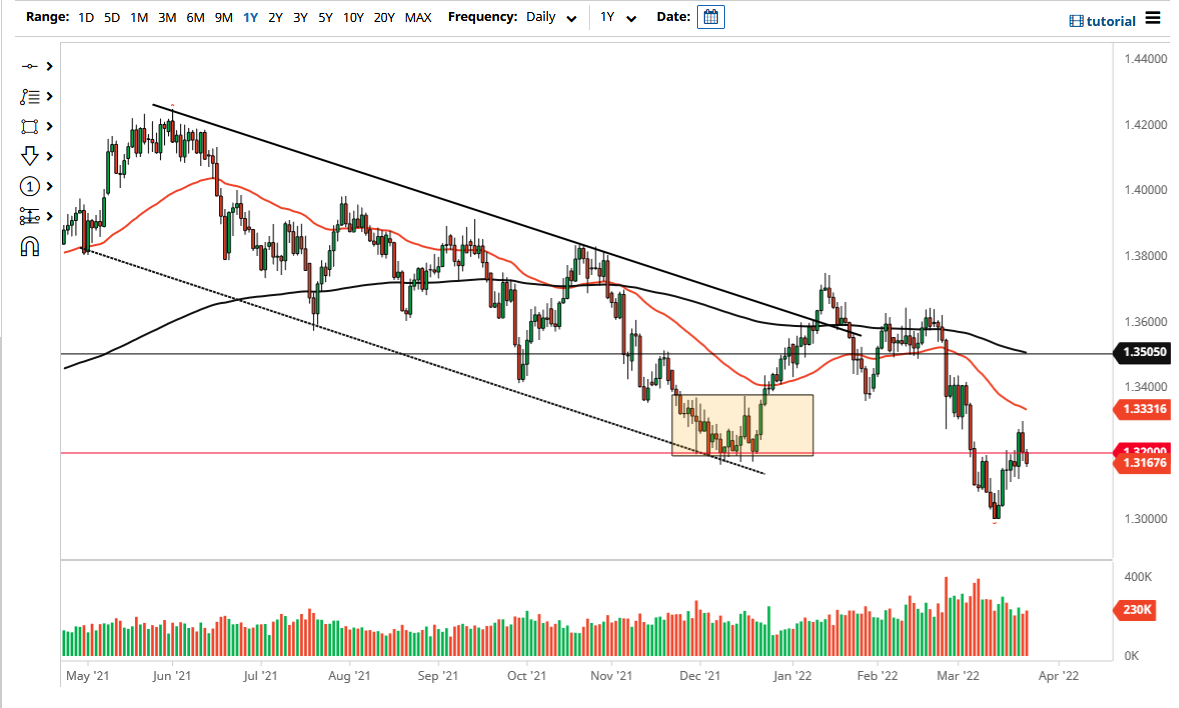The image size is (1179, 708).
Task: Switch chart range to 5Y
Action: pos(324,17)
